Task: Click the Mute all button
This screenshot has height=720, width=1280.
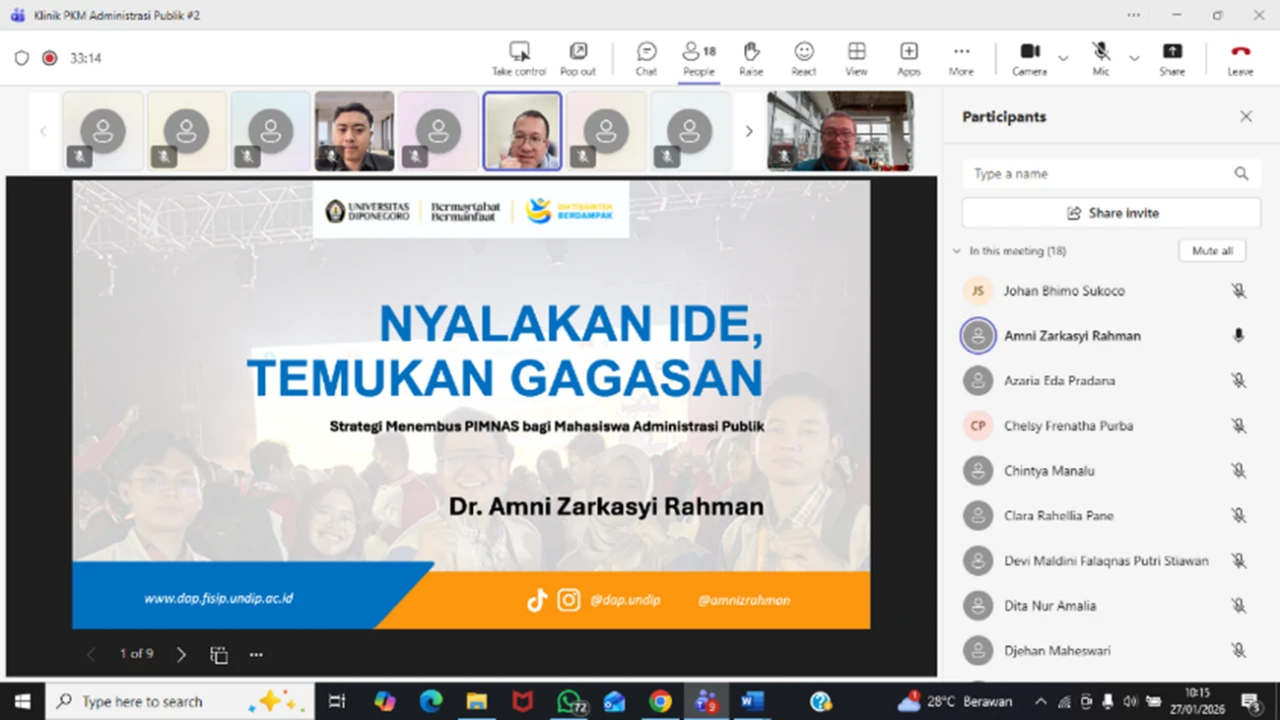Action: [1212, 251]
